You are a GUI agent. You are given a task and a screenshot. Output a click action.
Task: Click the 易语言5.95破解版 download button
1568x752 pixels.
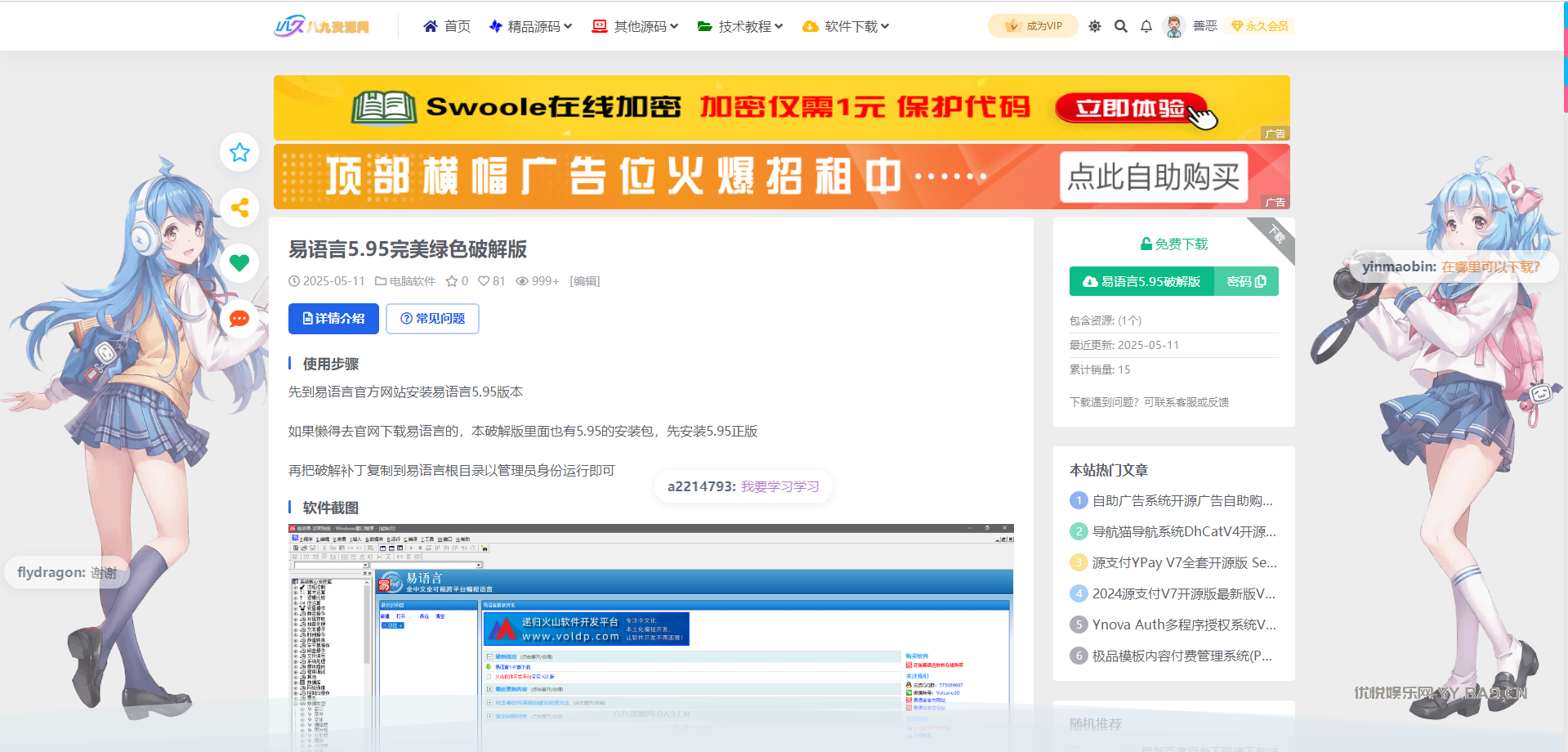[1142, 281]
